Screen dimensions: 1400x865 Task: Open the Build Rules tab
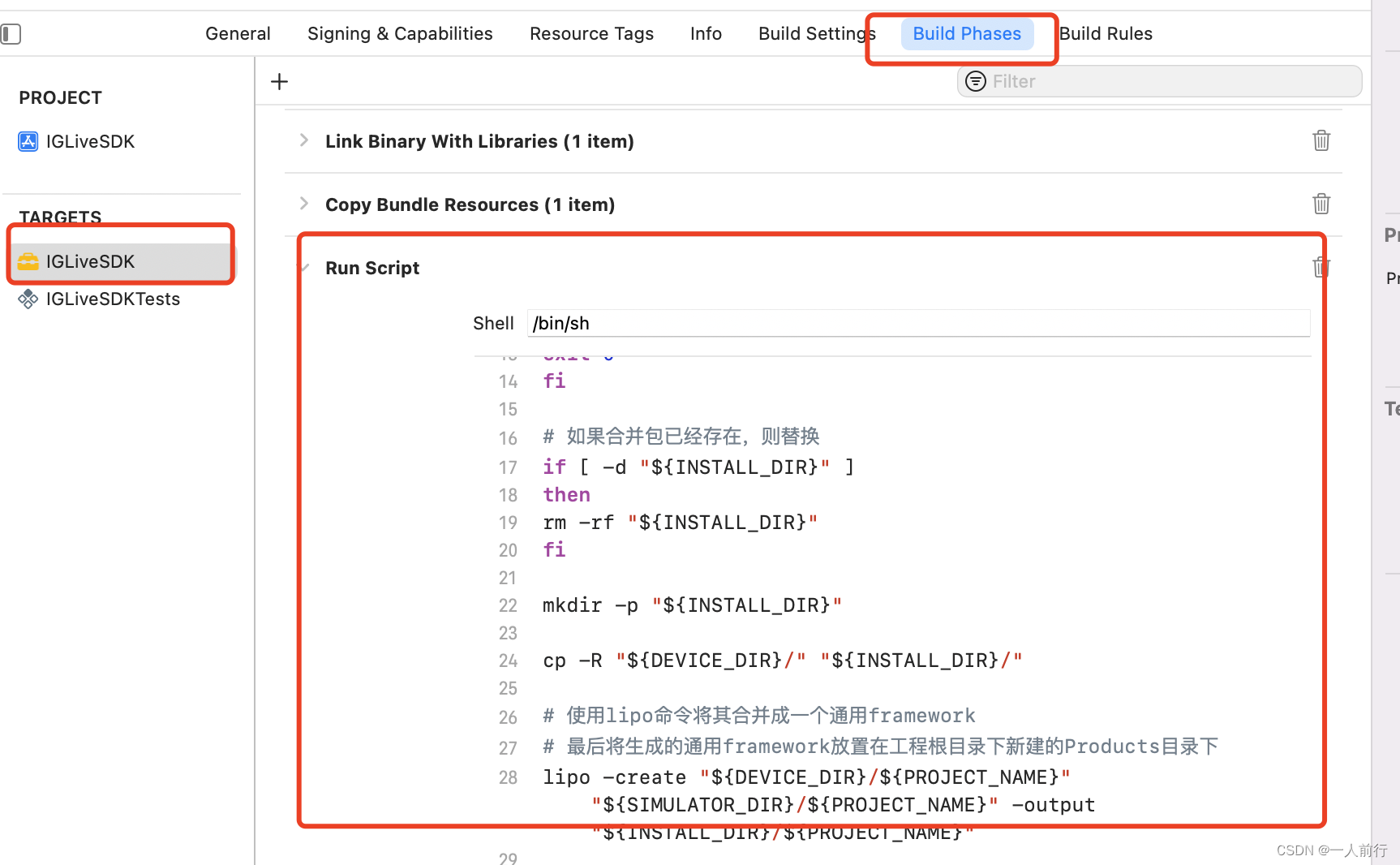1106,34
